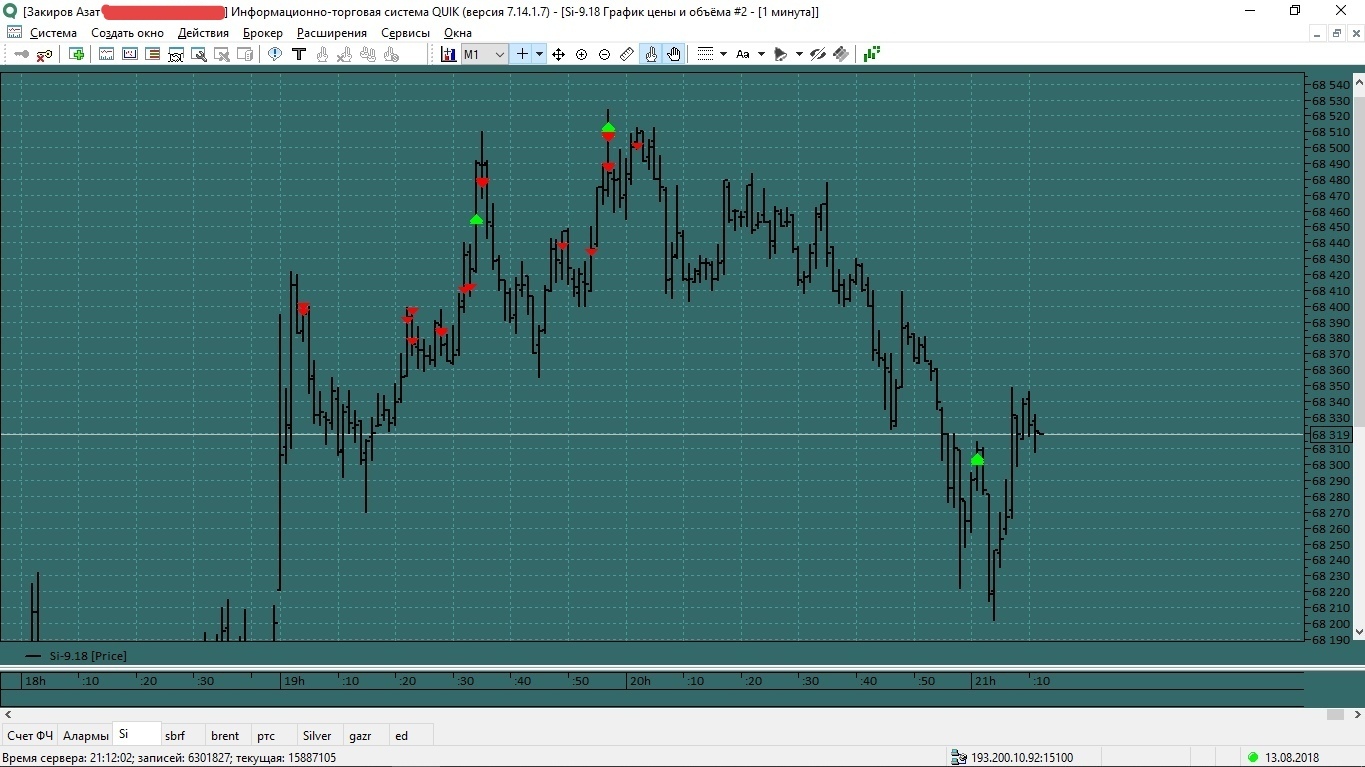Click the zoom out magnifier minus
The height and width of the screenshot is (767, 1365).
pyautogui.click(x=605, y=54)
